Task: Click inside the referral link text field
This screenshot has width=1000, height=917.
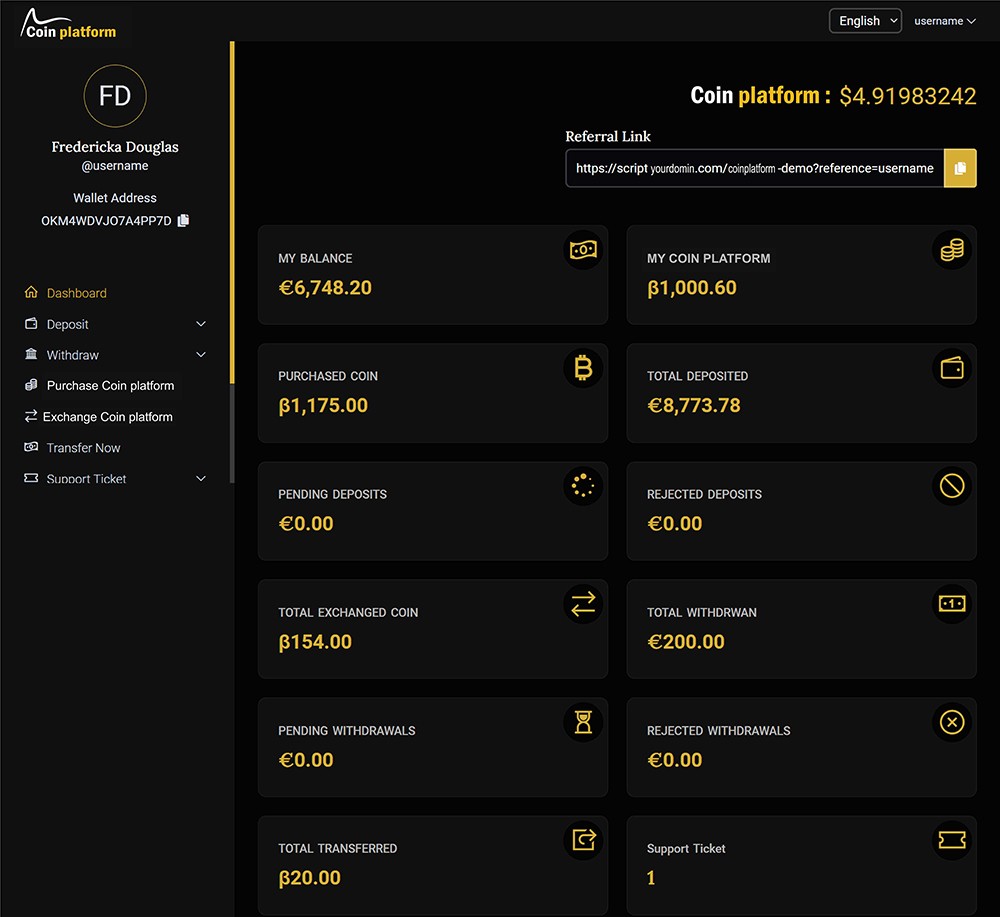Action: point(754,168)
